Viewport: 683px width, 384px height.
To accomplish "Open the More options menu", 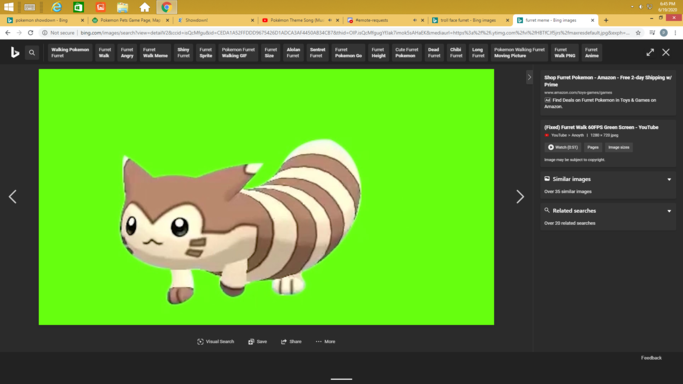I will point(325,342).
